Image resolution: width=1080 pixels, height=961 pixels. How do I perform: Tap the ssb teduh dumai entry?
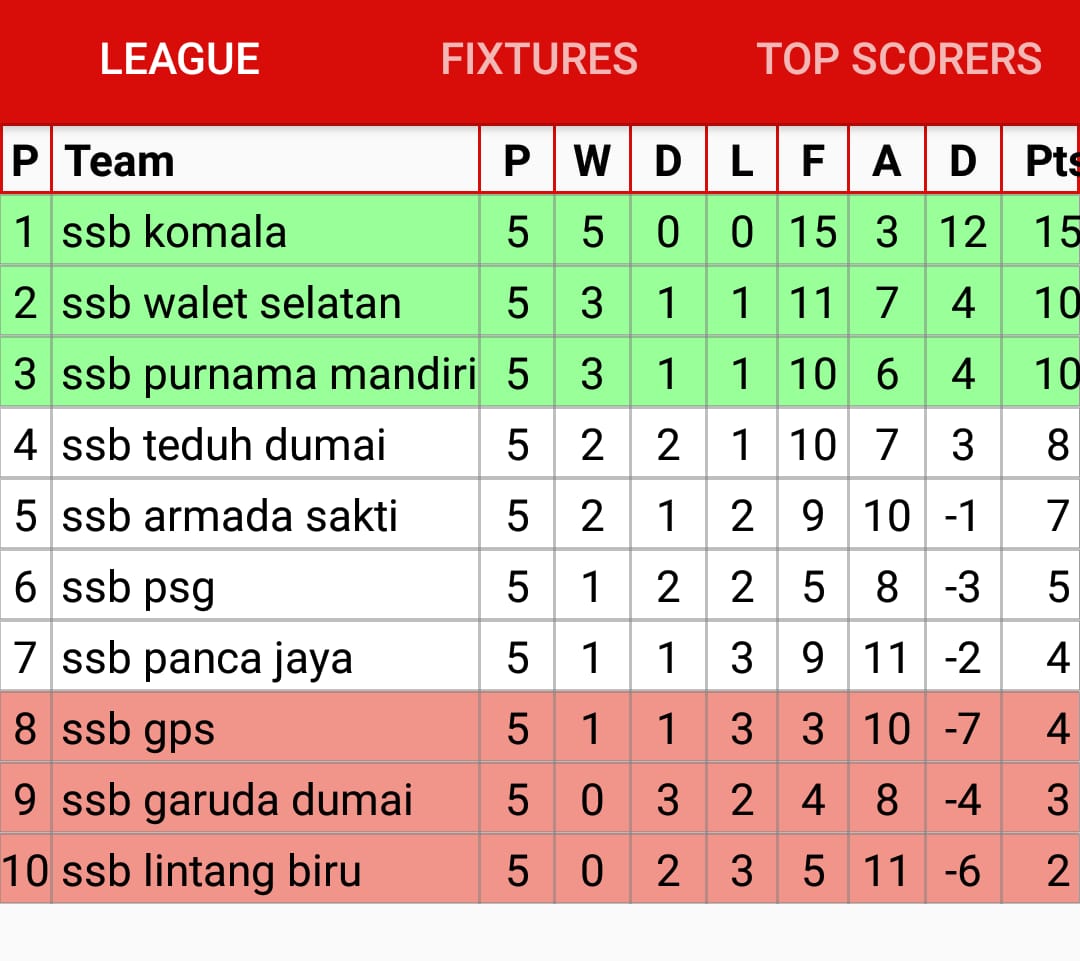224,445
